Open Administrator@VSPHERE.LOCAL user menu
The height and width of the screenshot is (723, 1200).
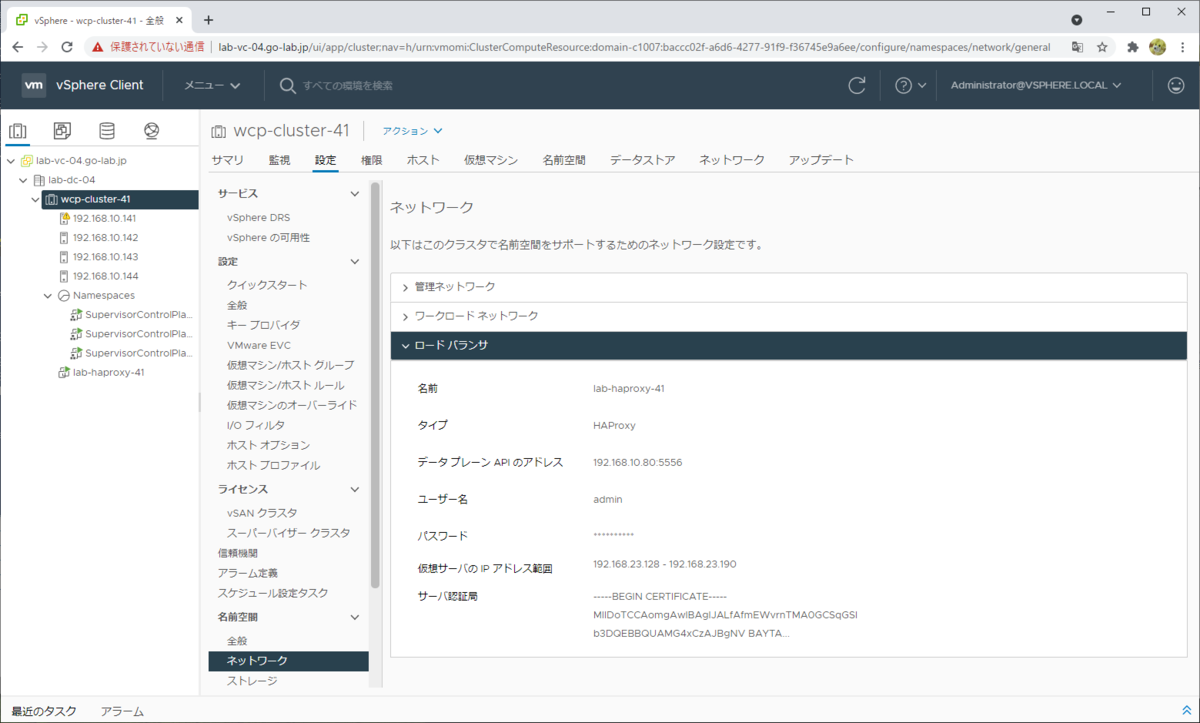pyautogui.click(x=1036, y=85)
